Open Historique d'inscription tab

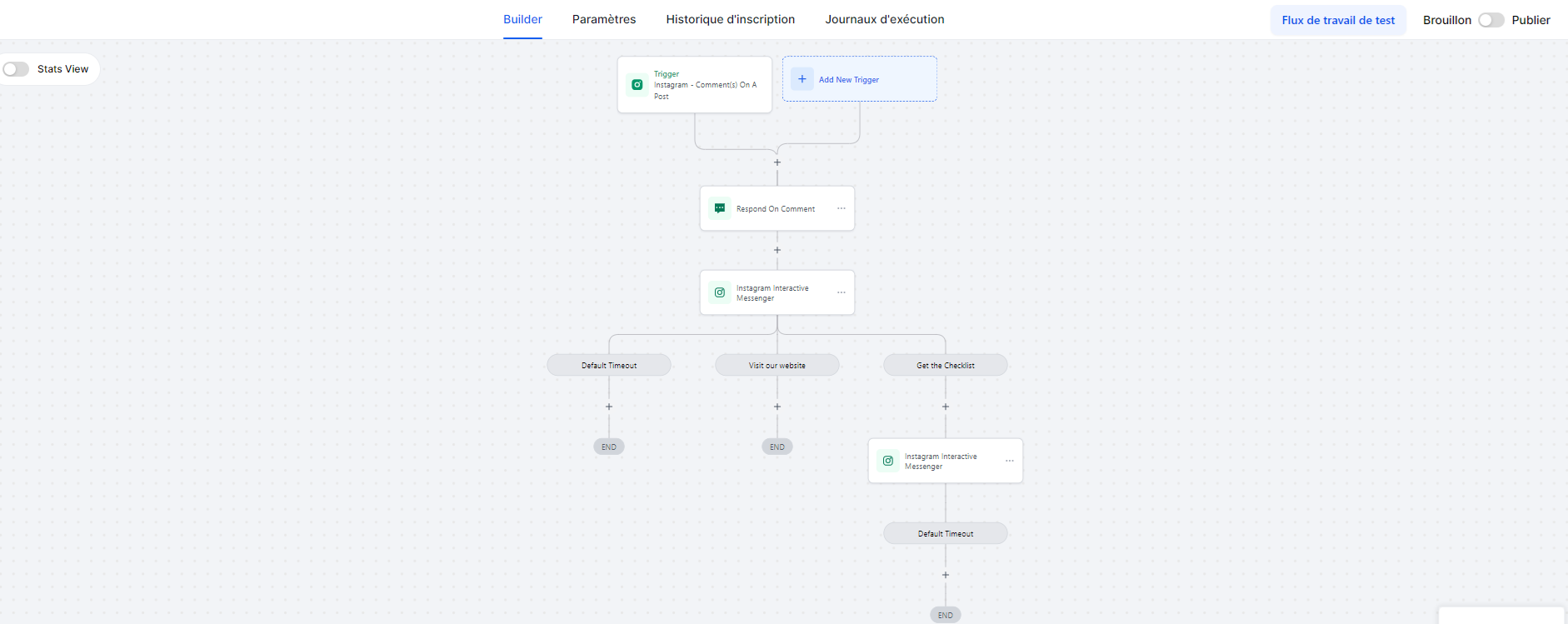[731, 19]
